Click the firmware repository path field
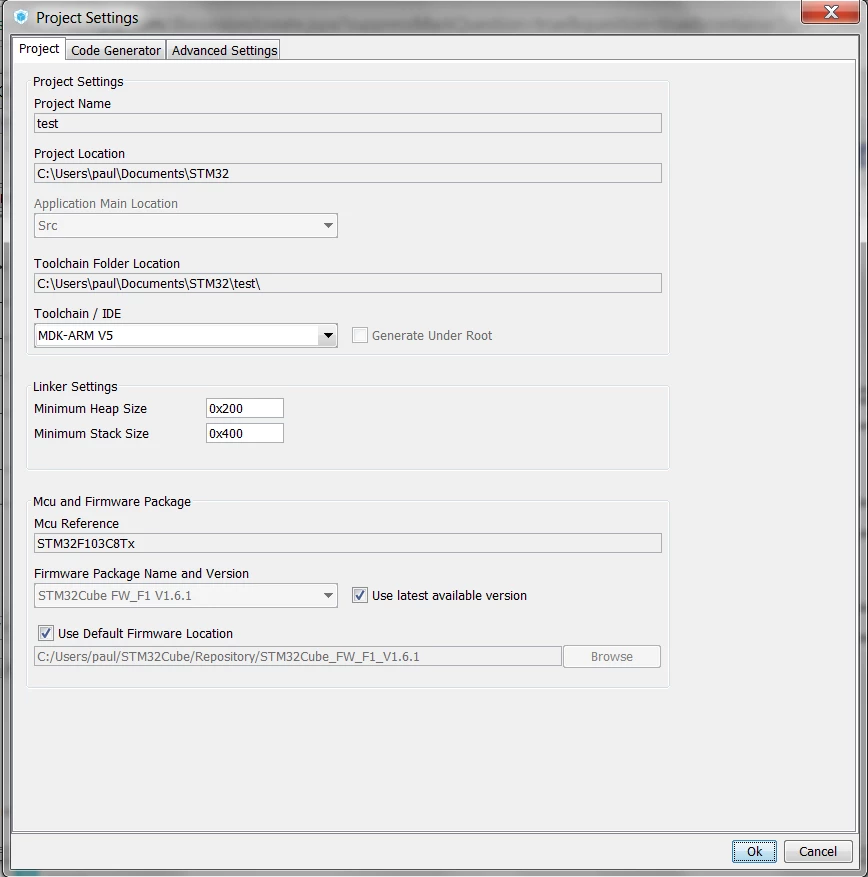 (298, 656)
